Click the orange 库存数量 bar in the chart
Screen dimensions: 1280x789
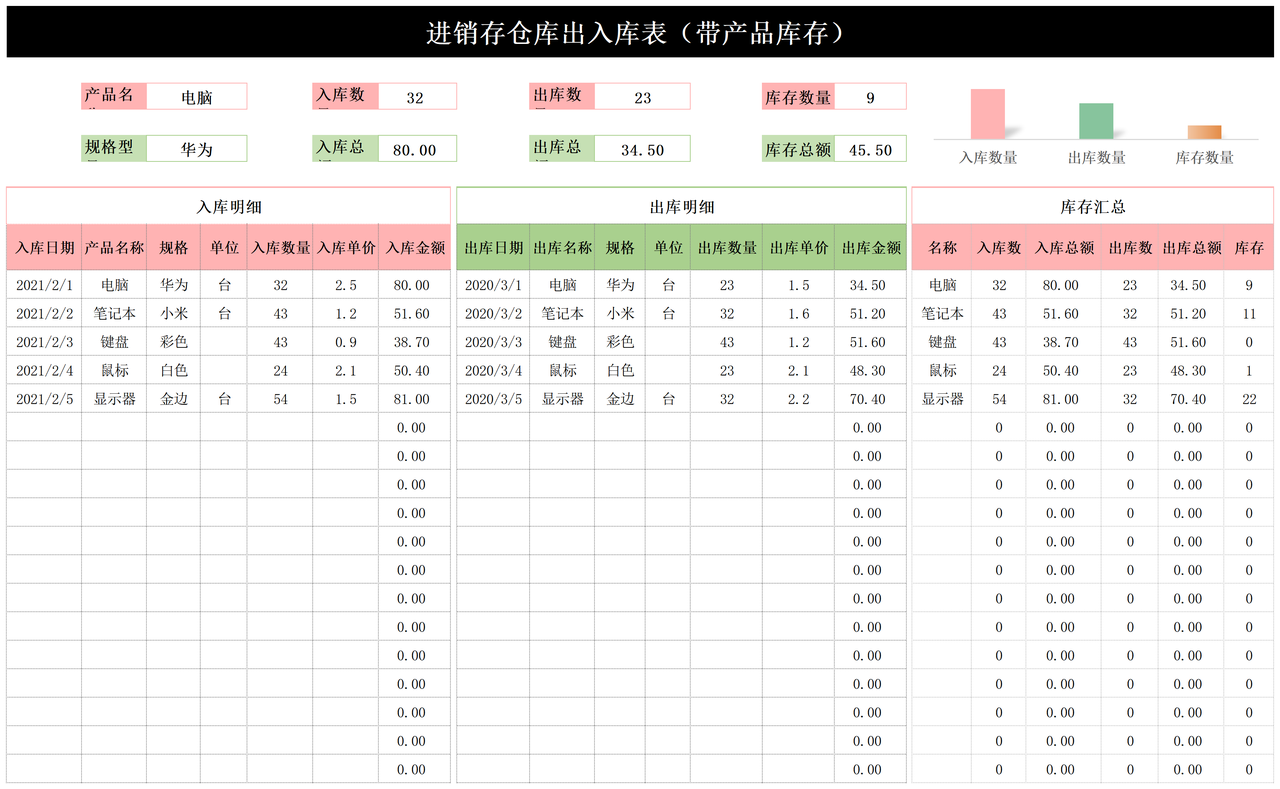(x=1204, y=132)
